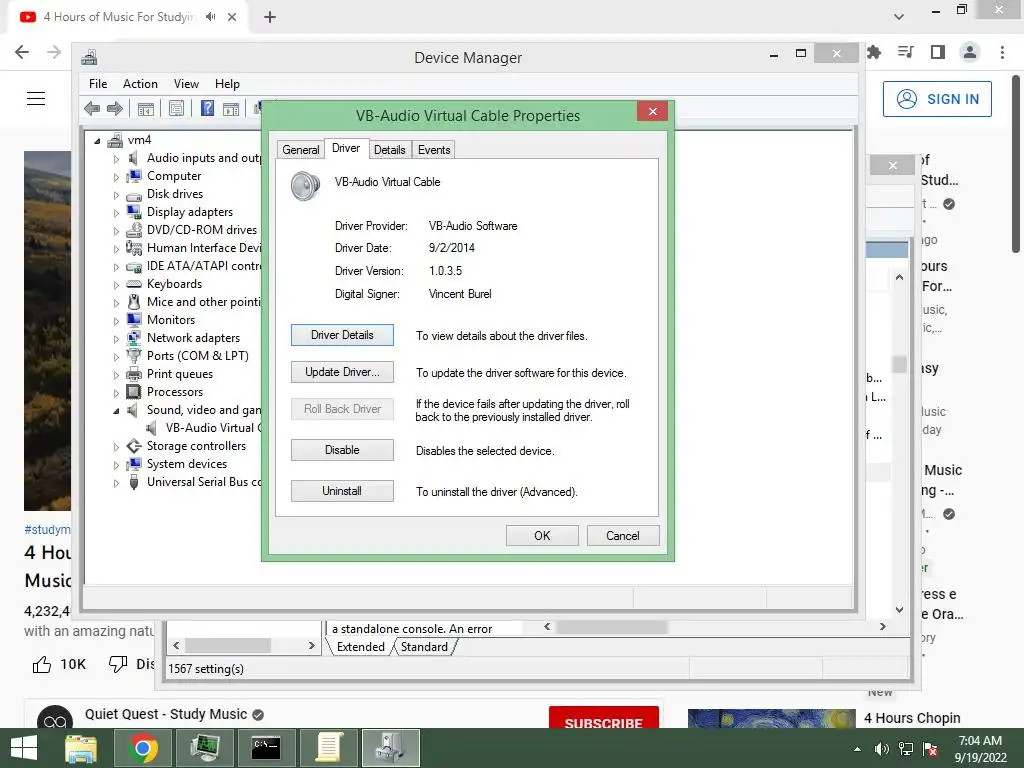Screen dimensions: 1024x768
Task: Click the Chrome page vertical scrollbar
Action: click(1016, 162)
